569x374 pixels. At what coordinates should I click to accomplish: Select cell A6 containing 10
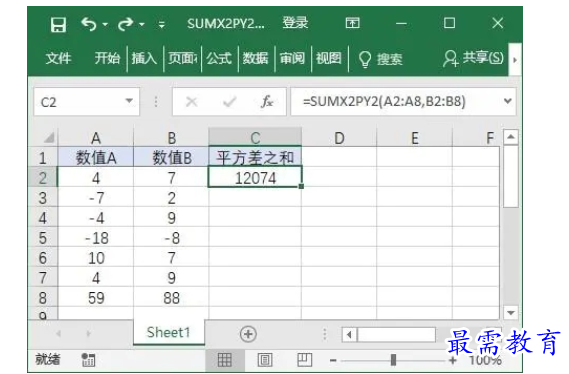96,258
